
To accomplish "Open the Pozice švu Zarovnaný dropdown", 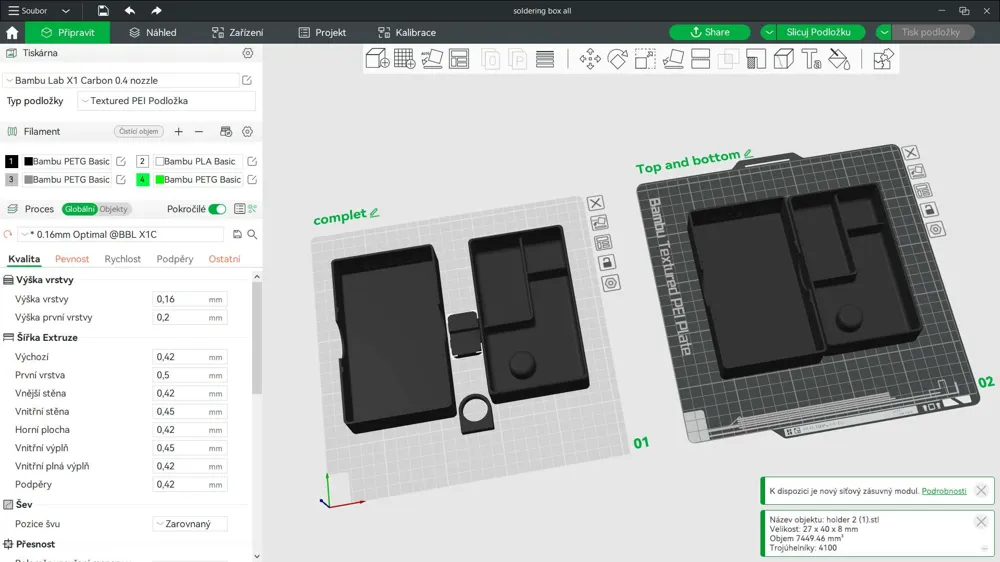I will coord(190,524).
